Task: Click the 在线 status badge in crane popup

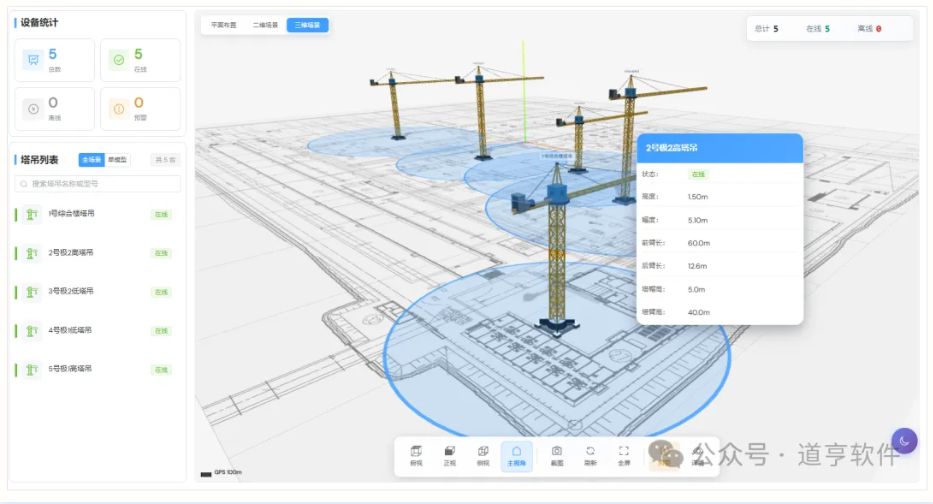Action: point(699,174)
